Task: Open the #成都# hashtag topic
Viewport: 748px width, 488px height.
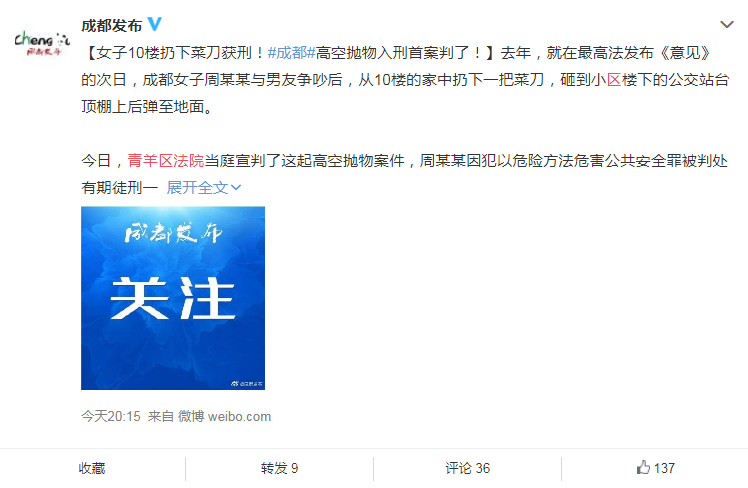Action: pos(291,52)
